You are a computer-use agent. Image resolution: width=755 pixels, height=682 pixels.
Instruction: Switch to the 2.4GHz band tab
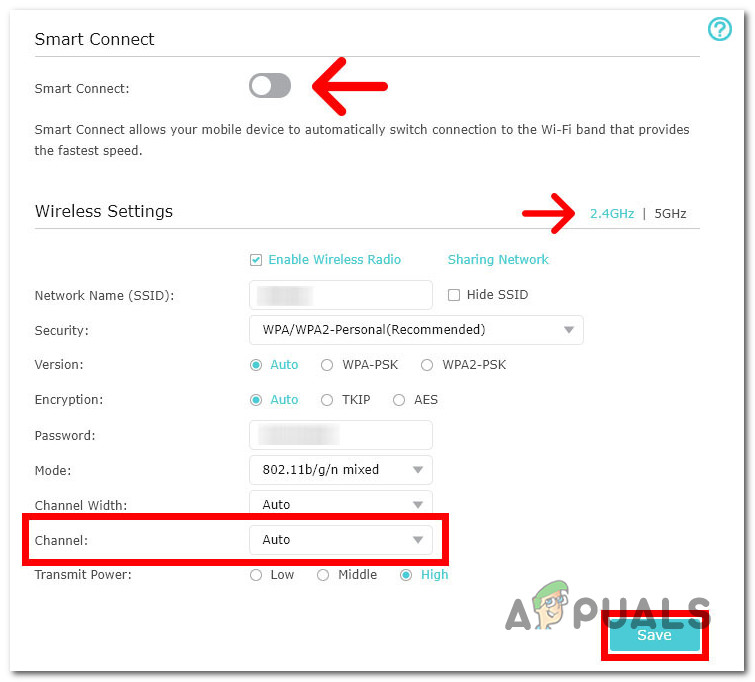(x=612, y=213)
